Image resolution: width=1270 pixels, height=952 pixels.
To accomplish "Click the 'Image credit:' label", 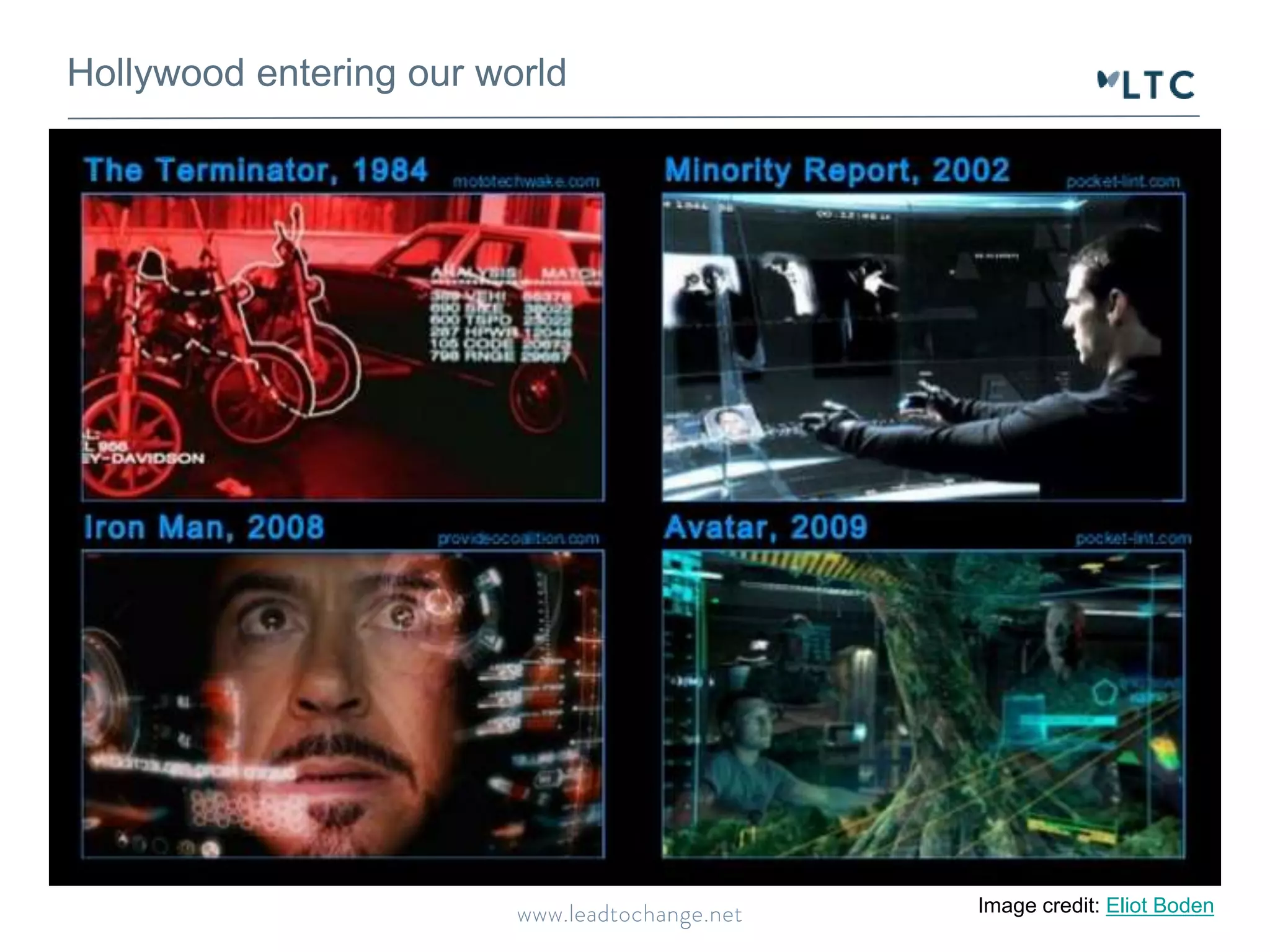I will coord(1039,906).
